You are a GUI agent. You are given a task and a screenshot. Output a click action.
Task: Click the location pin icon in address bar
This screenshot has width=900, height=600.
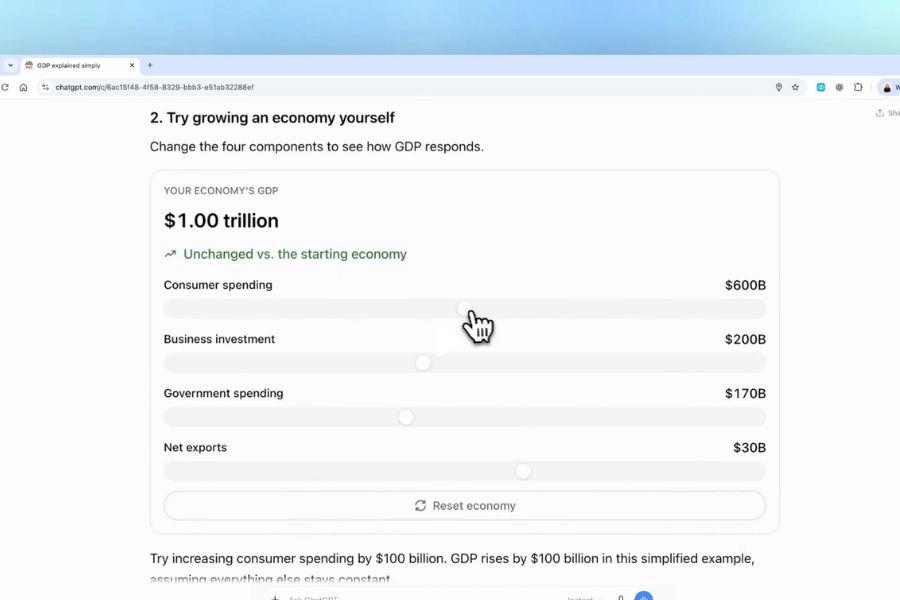click(x=779, y=87)
